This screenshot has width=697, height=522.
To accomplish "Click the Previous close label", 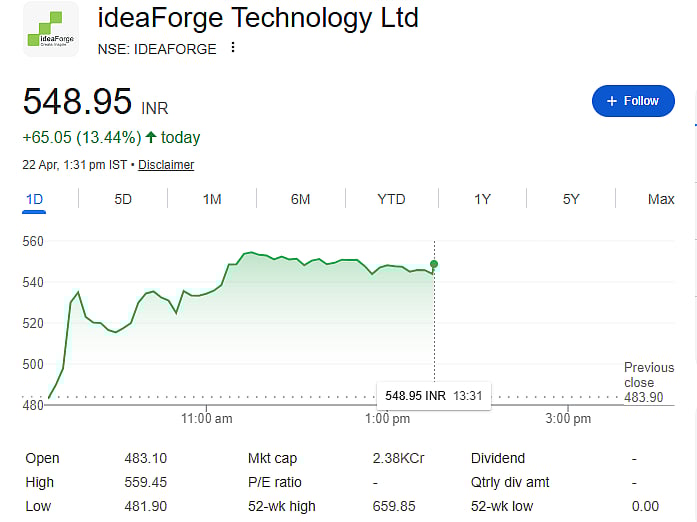I will (648, 375).
